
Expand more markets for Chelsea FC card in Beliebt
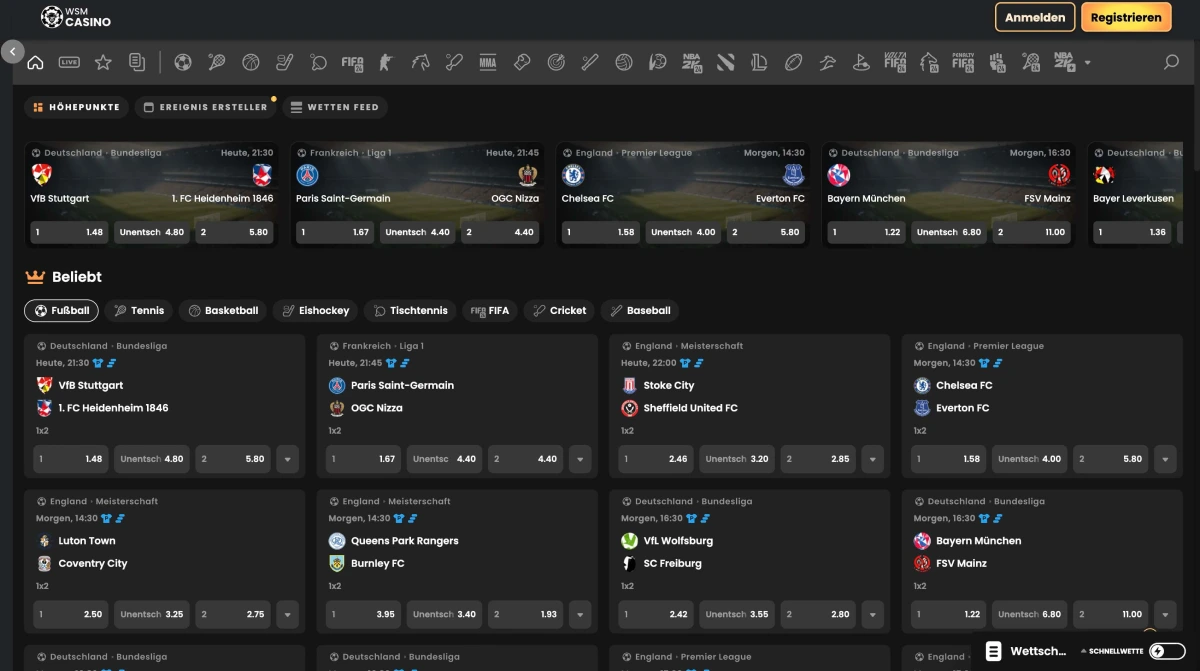pos(1165,459)
